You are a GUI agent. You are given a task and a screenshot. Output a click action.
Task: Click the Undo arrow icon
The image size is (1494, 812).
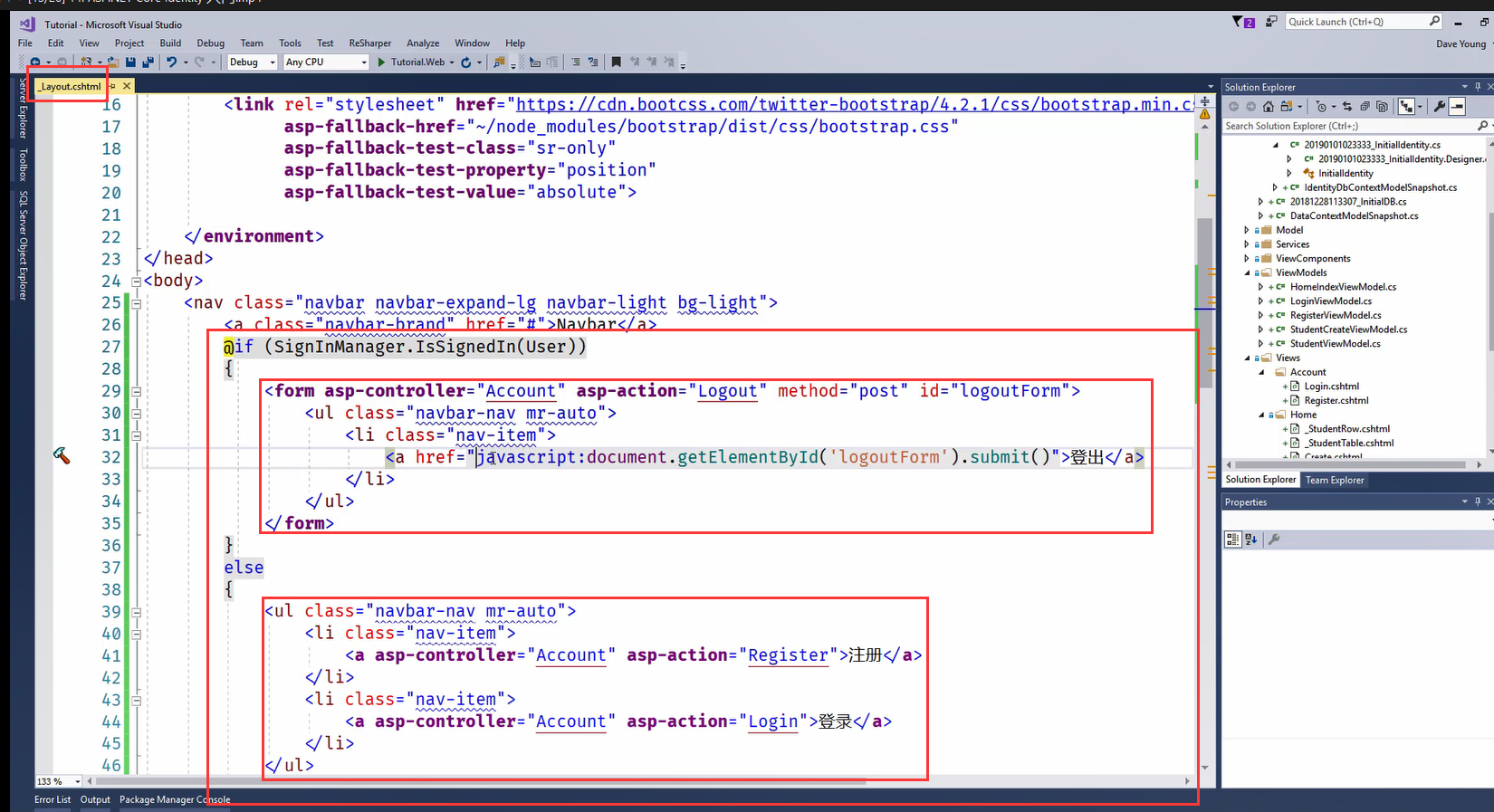pyautogui.click(x=170, y=62)
